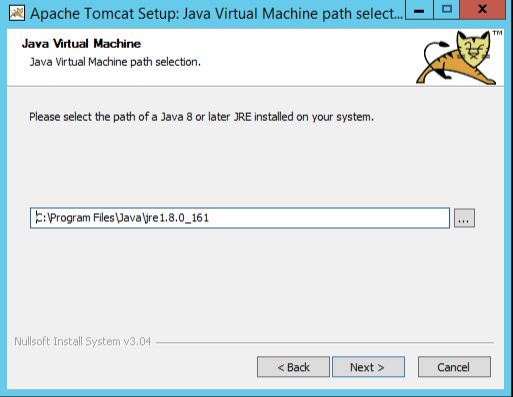The height and width of the screenshot is (397, 513).
Task: Click the Nullsoft Install System v3.04 label
Action: [83, 342]
